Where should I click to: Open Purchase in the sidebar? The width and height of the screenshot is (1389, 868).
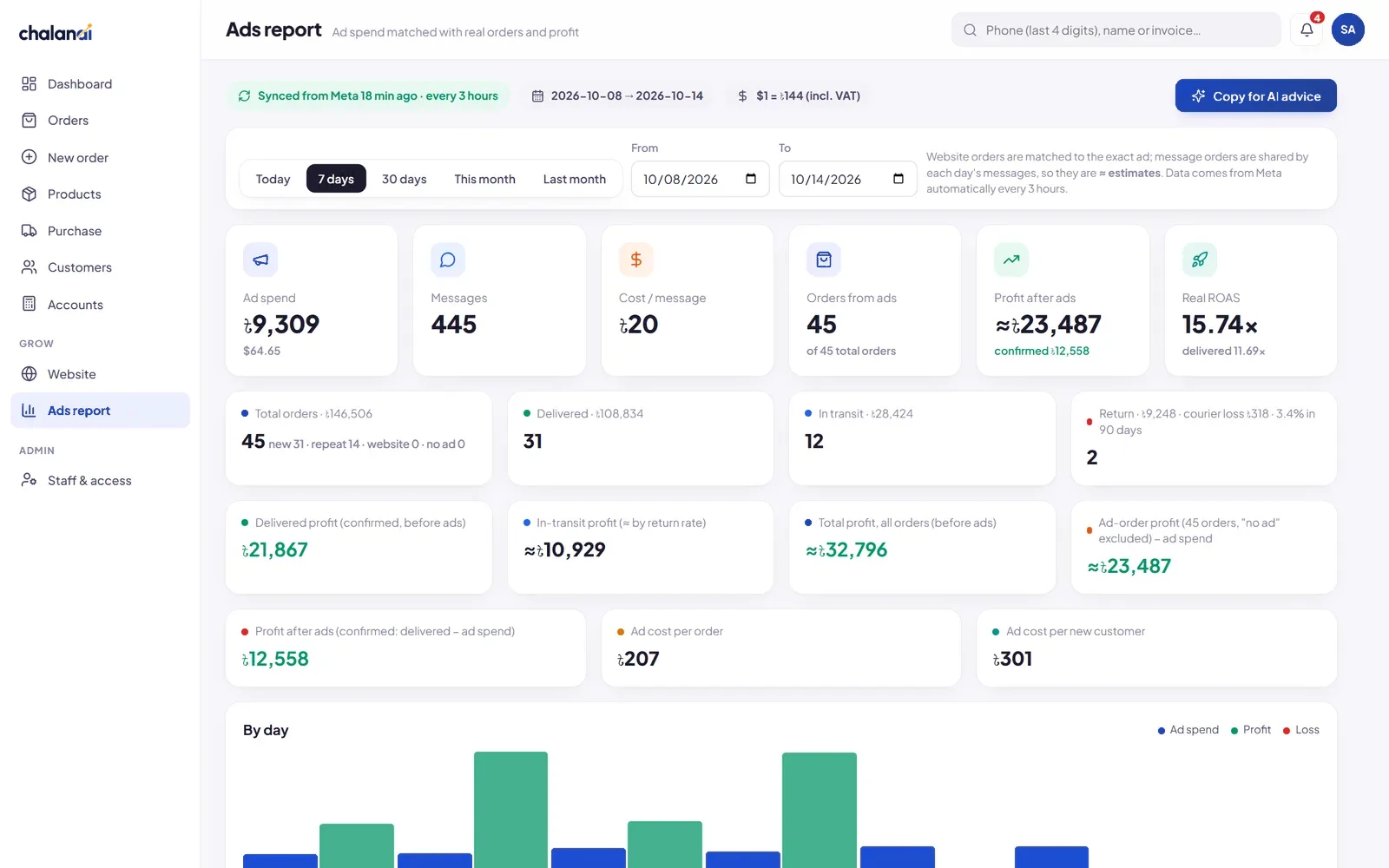(x=100, y=231)
